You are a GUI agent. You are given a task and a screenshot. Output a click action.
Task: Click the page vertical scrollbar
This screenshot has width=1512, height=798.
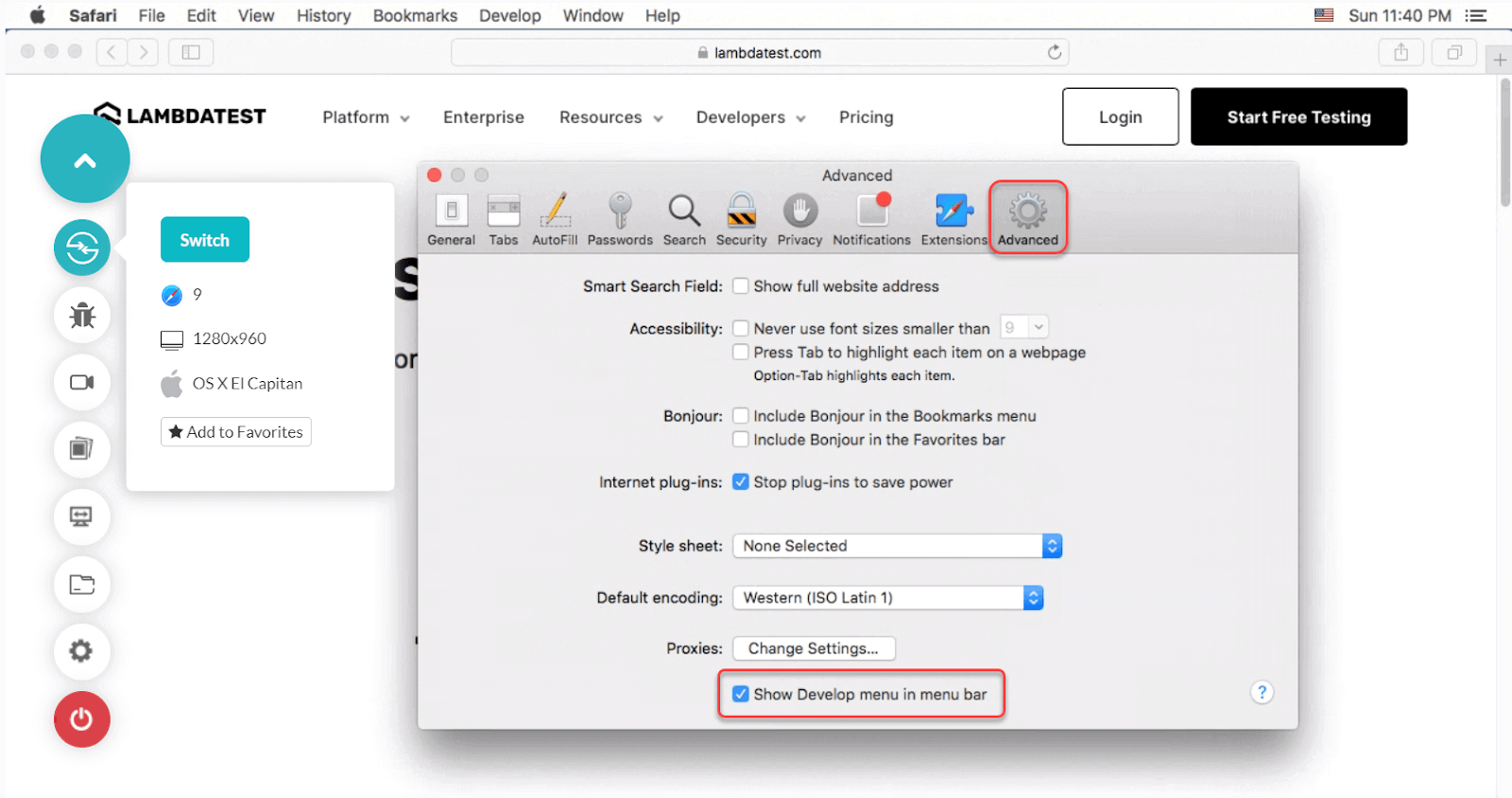[1504, 142]
